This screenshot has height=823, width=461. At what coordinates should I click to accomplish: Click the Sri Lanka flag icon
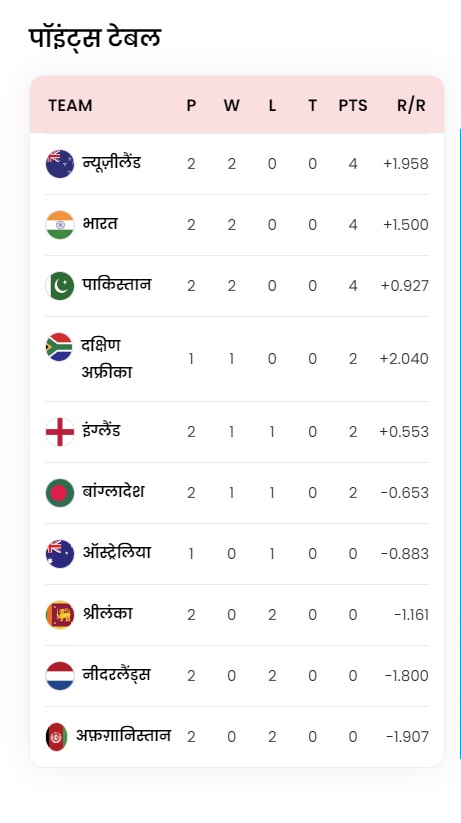click(60, 615)
